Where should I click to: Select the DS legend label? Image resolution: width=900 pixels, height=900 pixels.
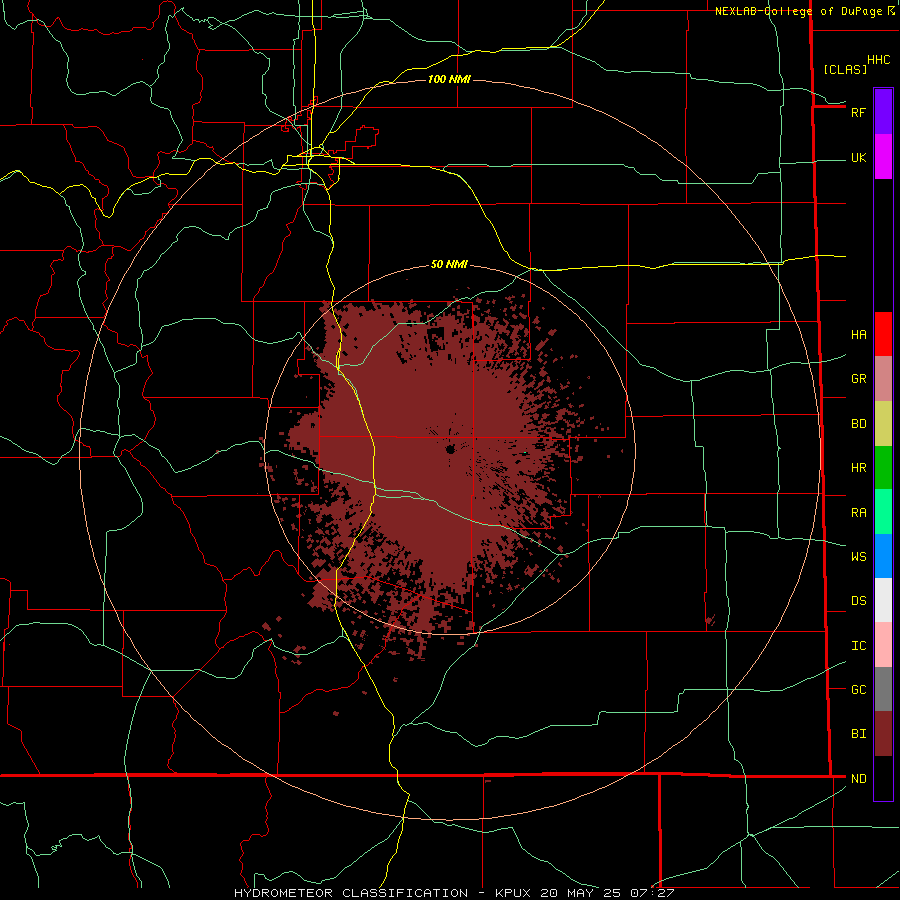coord(858,601)
